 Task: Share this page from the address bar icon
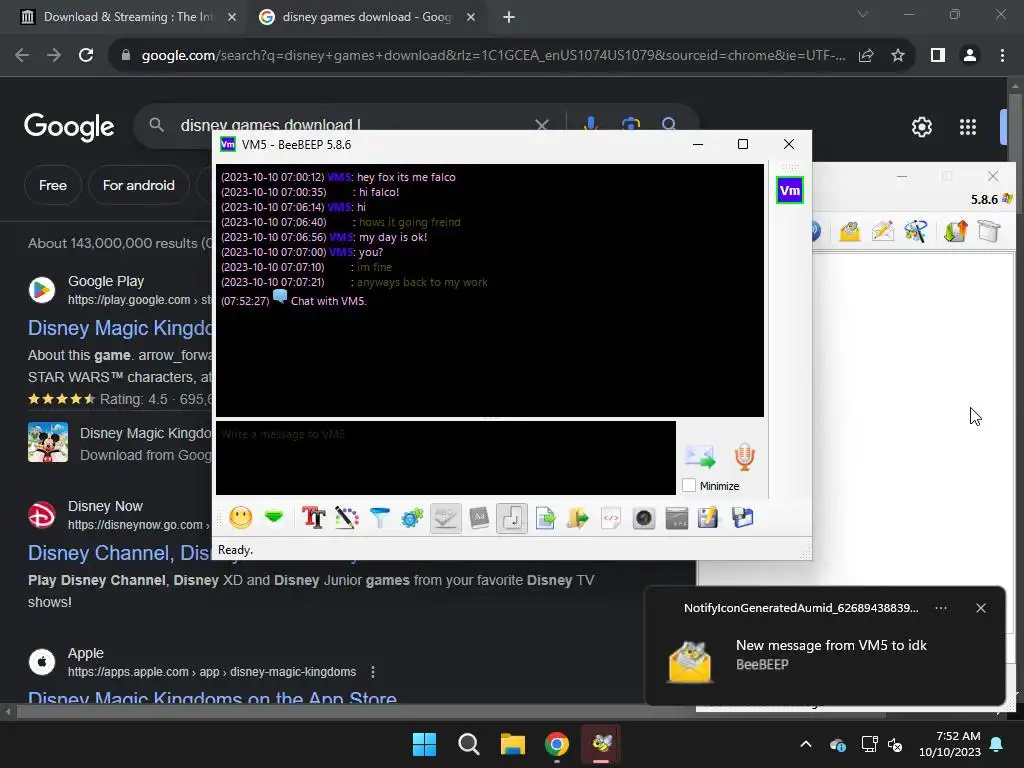click(x=866, y=56)
